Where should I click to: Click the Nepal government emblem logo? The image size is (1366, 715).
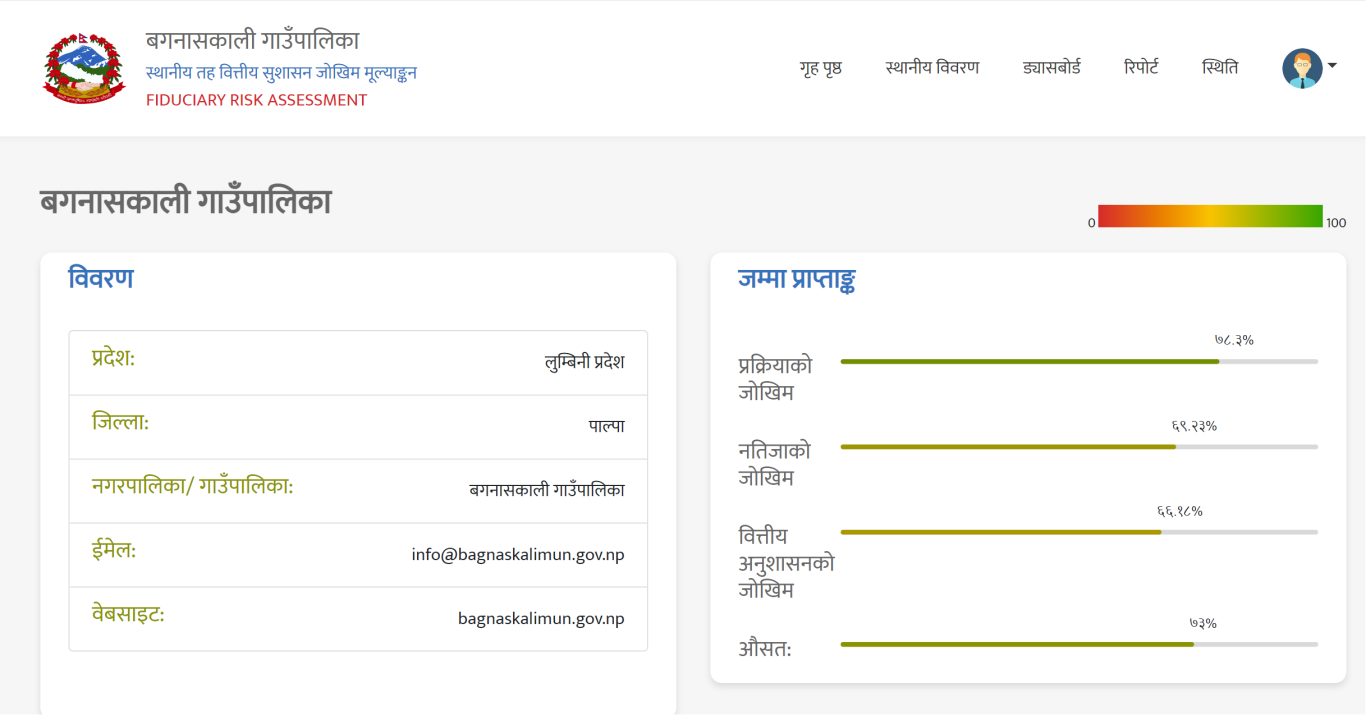[x=85, y=68]
